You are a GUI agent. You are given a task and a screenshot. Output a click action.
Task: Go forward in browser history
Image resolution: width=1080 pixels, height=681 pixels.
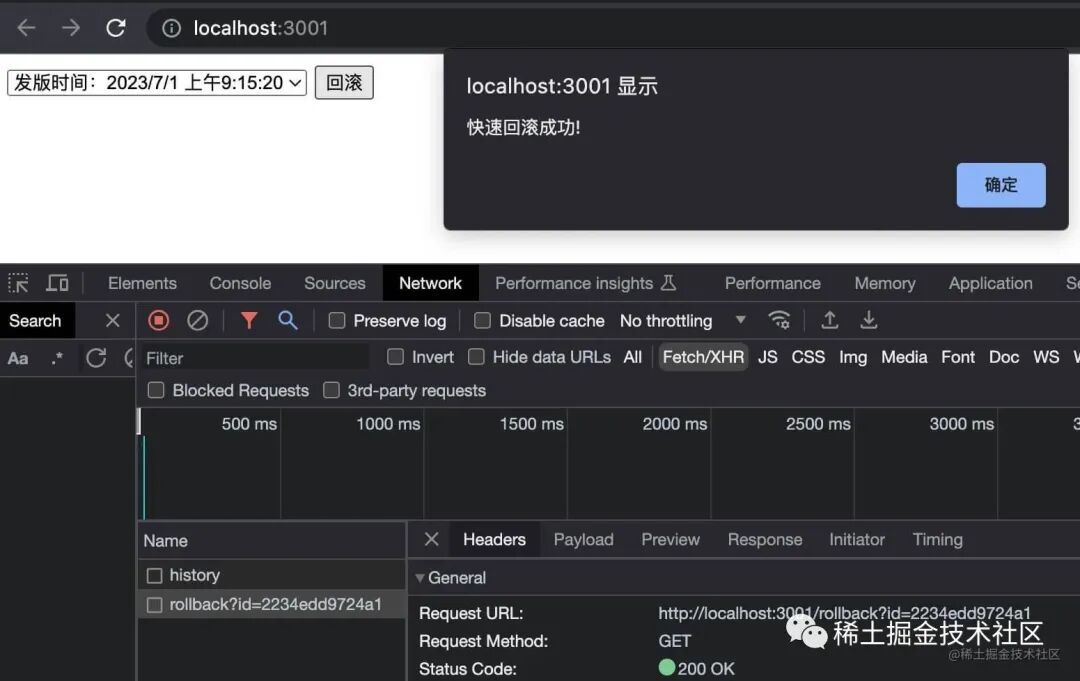coord(70,28)
